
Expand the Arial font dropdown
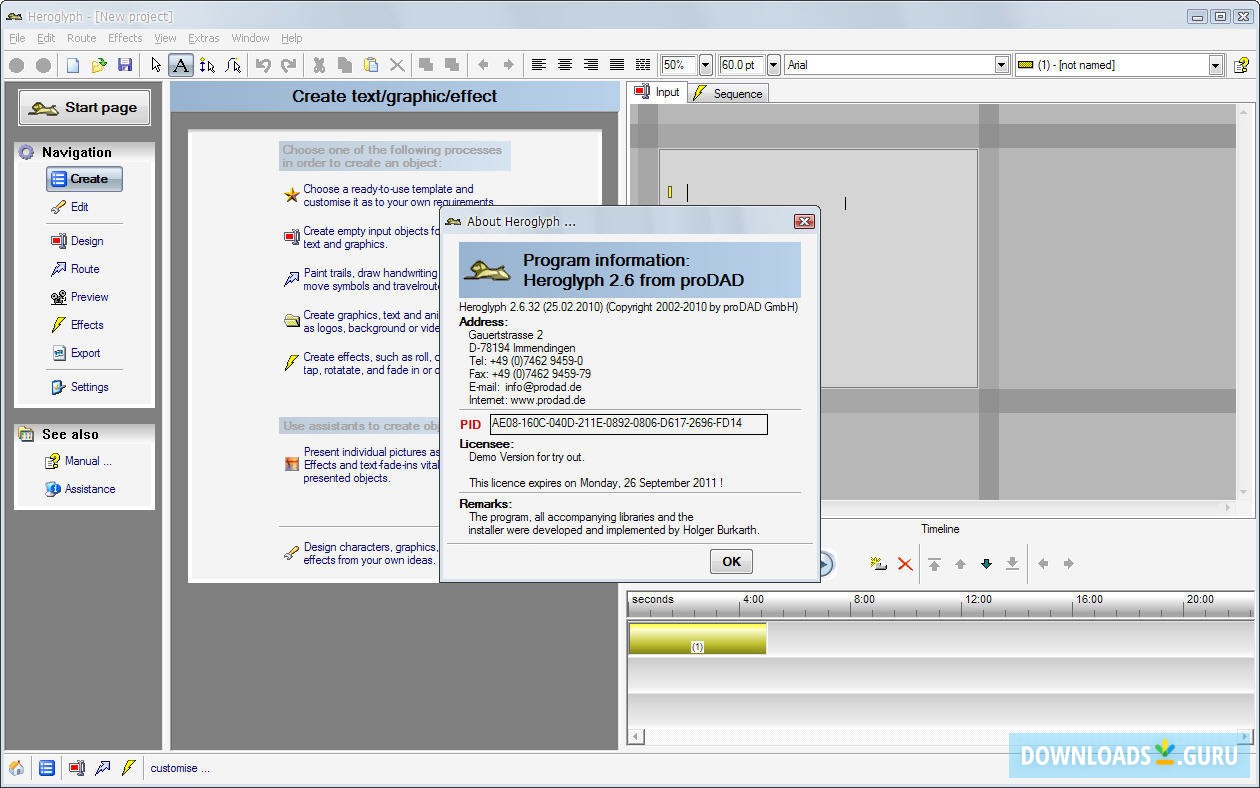click(1001, 65)
